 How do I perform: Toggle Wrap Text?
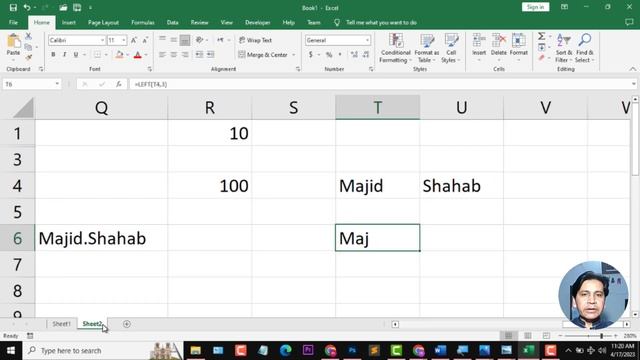[255, 40]
